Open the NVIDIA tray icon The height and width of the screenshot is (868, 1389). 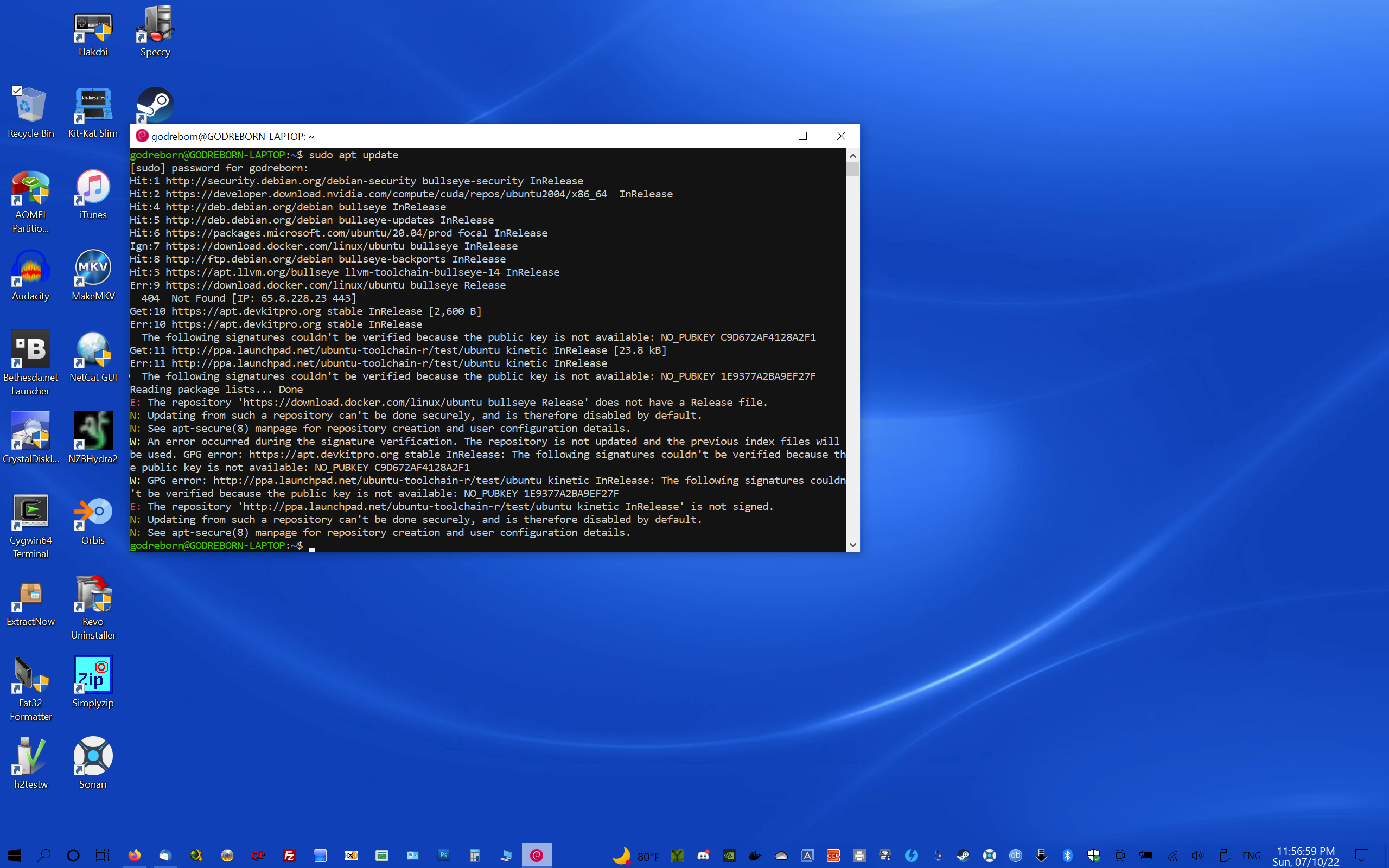click(729, 856)
